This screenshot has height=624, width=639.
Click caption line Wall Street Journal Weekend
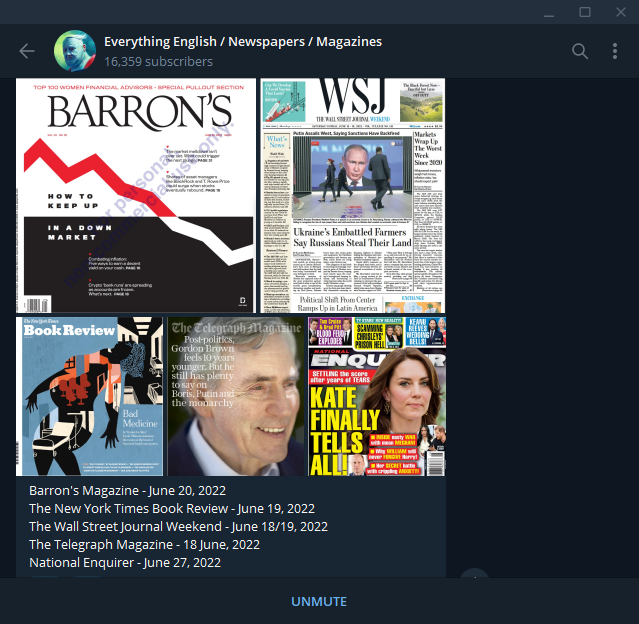click(x=178, y=527)
